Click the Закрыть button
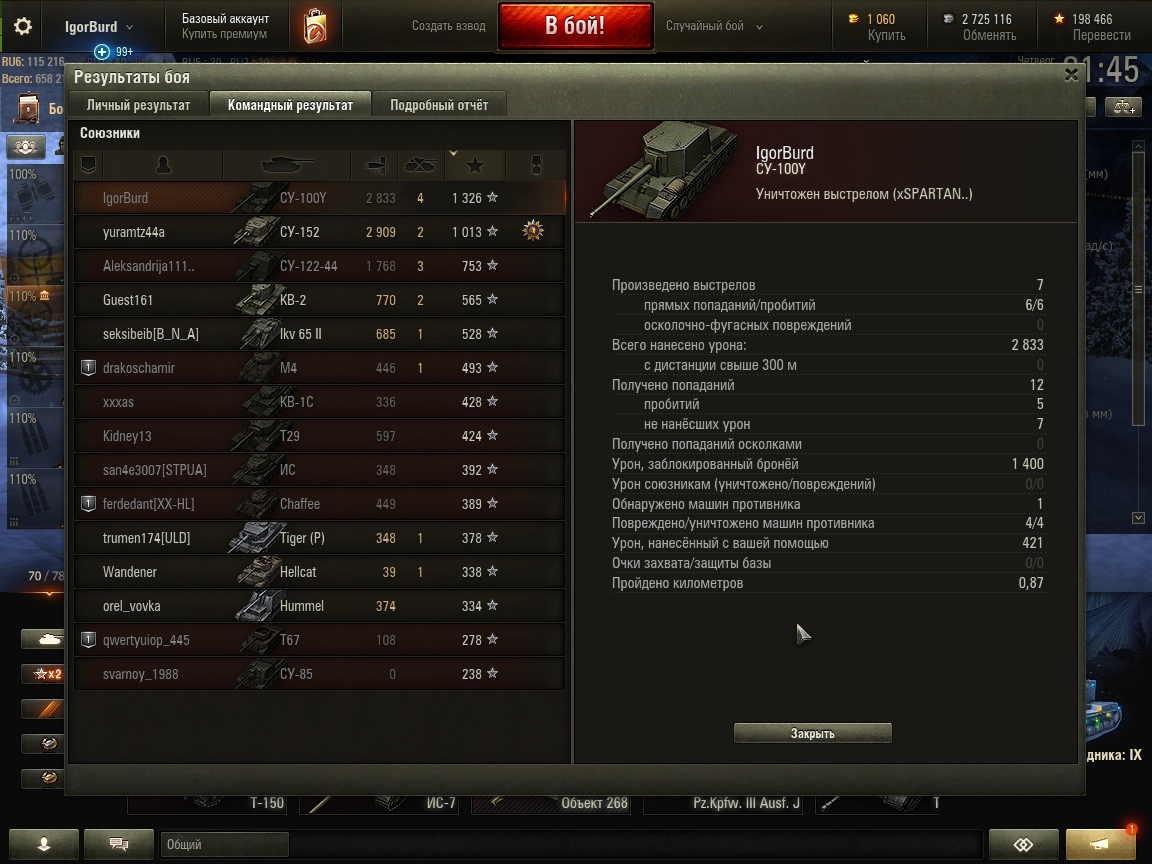This screenshot has height=864, width=1152. 813,733
